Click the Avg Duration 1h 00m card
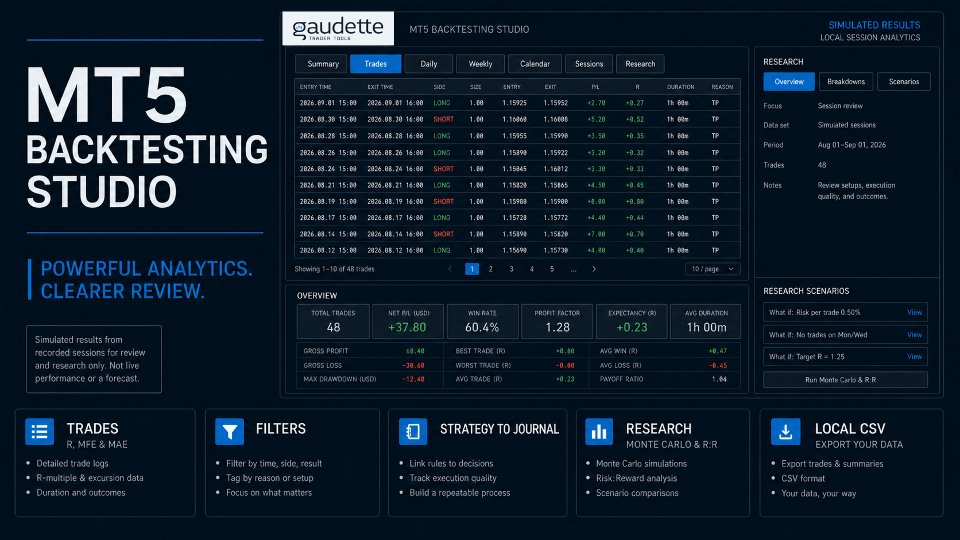 (706, 321)
